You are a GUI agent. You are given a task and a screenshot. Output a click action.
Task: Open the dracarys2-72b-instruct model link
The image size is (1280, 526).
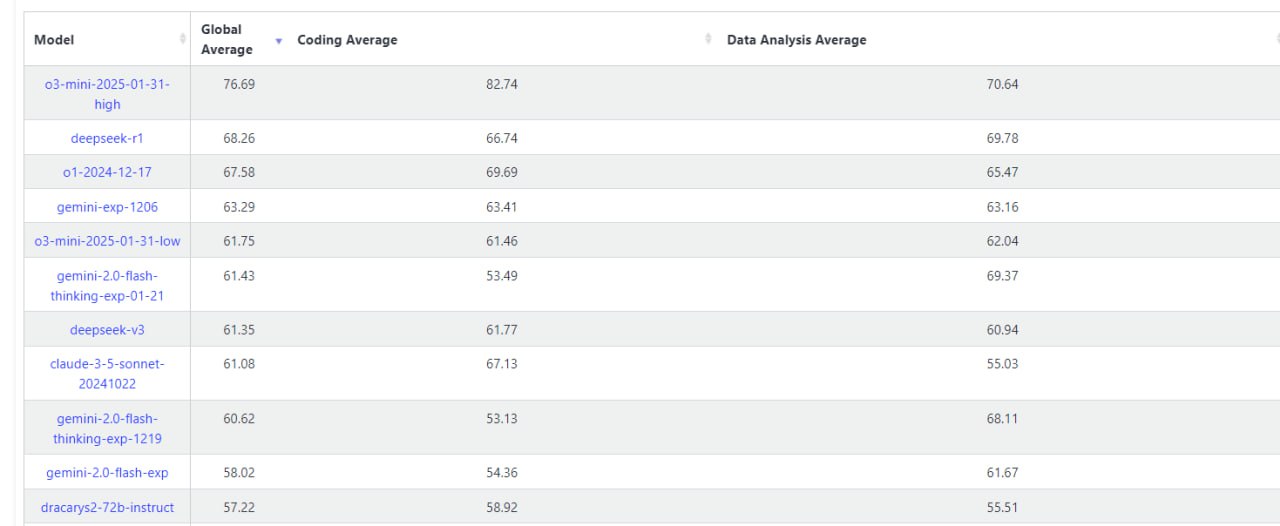coord(107,507)
